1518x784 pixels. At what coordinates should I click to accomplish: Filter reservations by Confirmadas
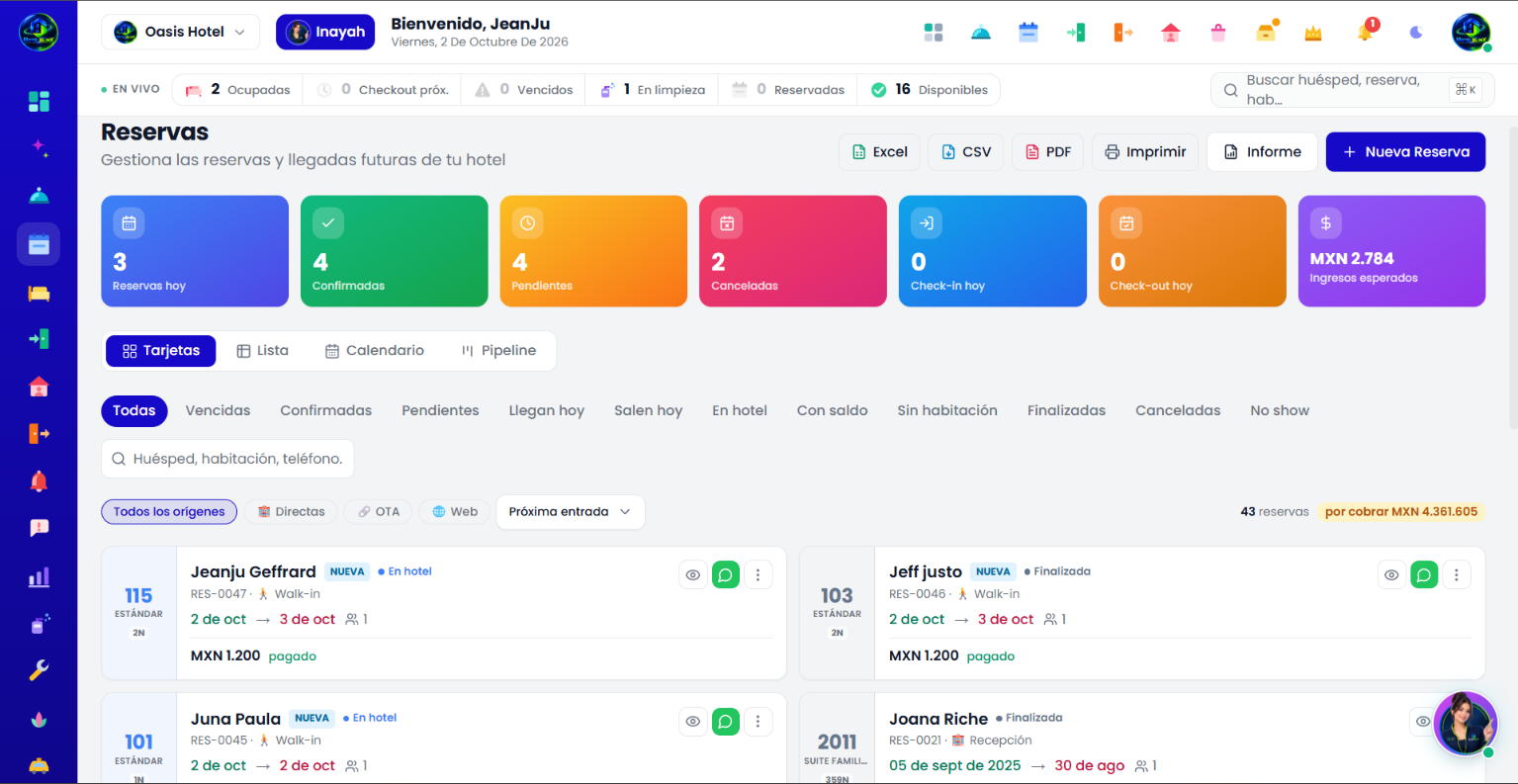tap(326, 410)
